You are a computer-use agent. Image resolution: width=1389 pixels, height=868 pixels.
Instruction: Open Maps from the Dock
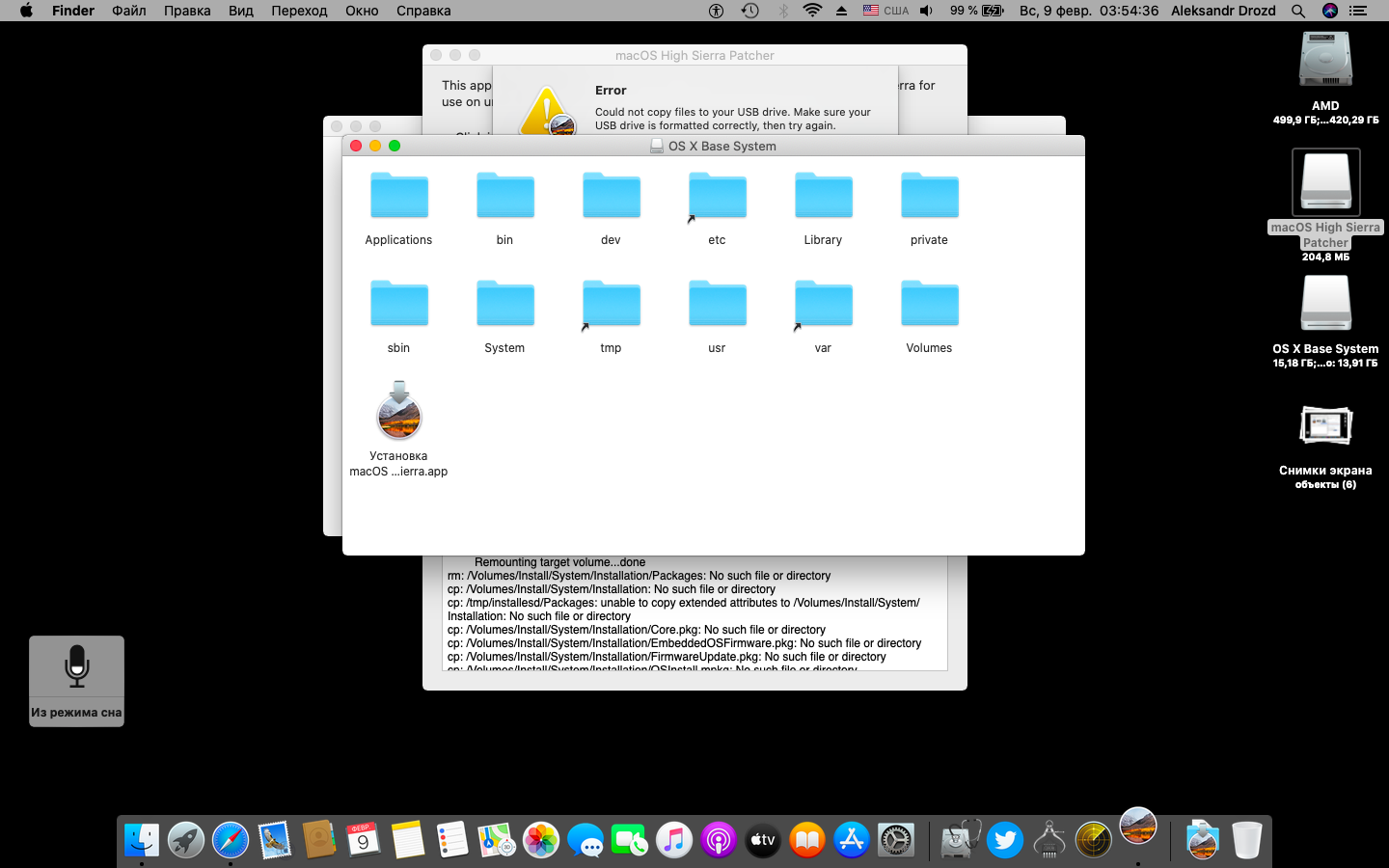(497, 840)
